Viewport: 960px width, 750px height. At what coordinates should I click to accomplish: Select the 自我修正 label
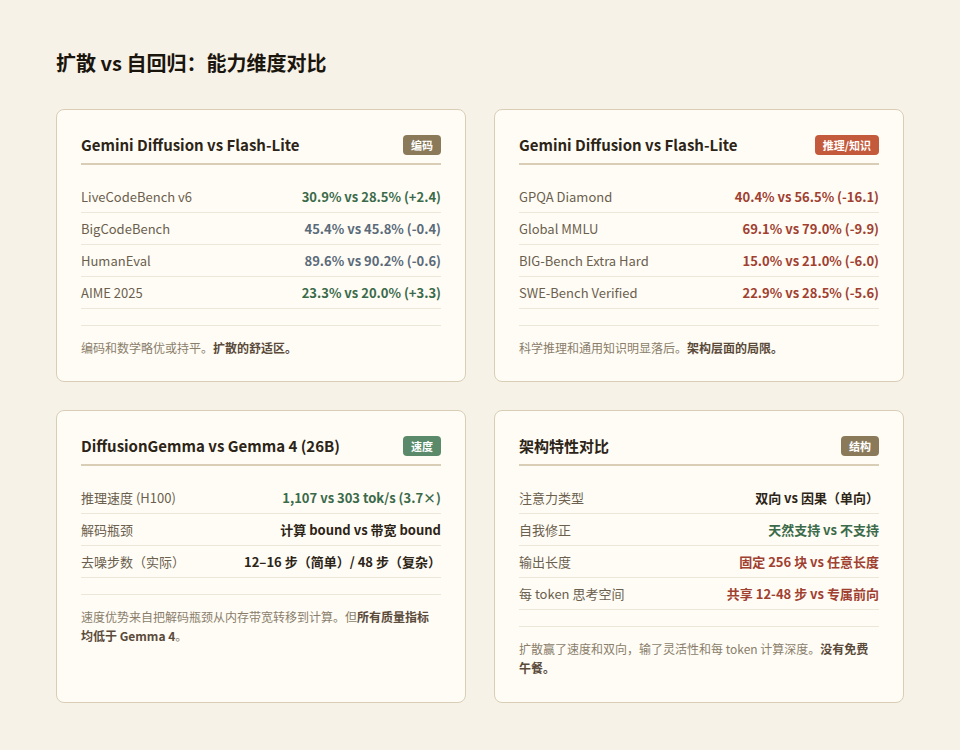pyautogui.click(x=545, y=530)
